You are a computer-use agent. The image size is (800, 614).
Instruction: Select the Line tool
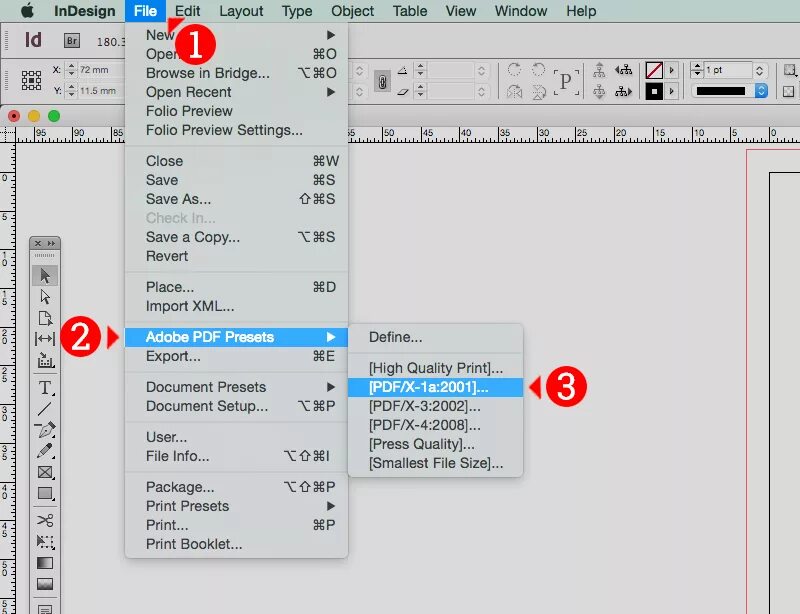point(45,409)
